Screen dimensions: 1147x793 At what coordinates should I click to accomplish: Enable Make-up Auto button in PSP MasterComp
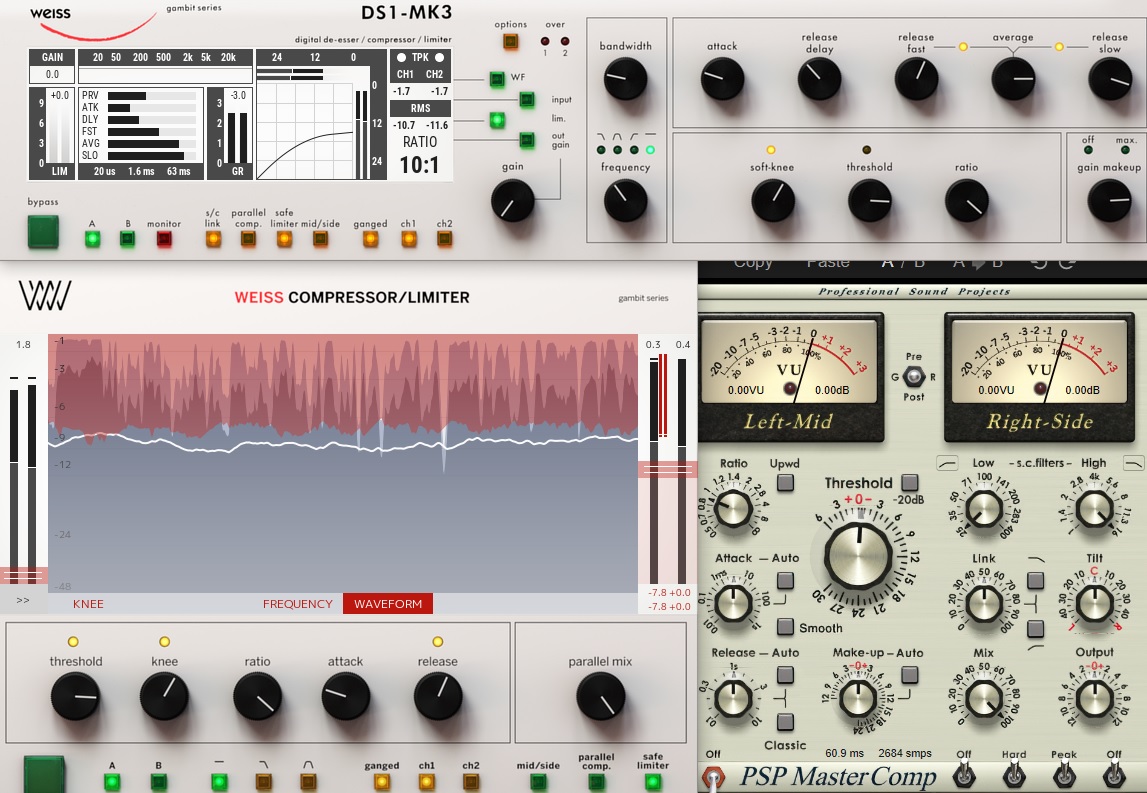coord(910,674)
